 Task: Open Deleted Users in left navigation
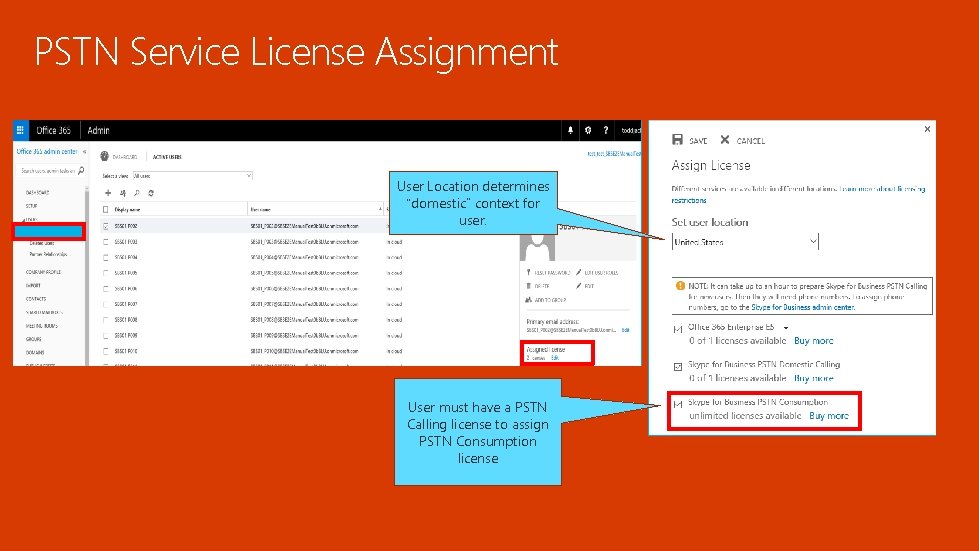[42, 243]
